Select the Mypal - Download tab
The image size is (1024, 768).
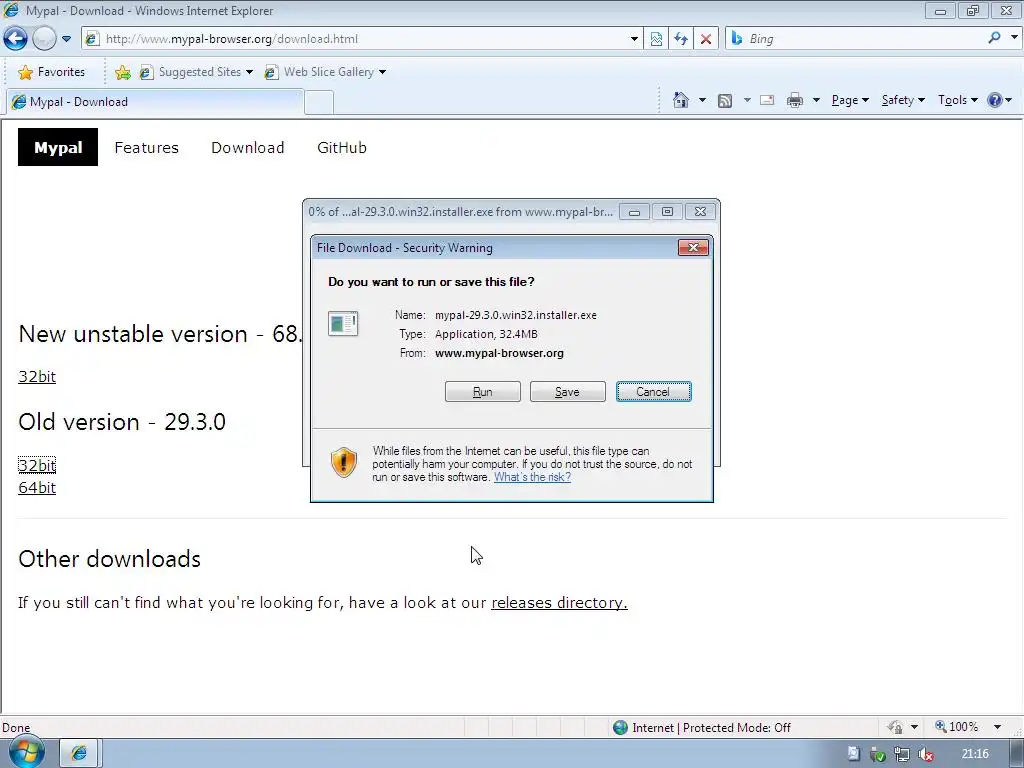154,102
